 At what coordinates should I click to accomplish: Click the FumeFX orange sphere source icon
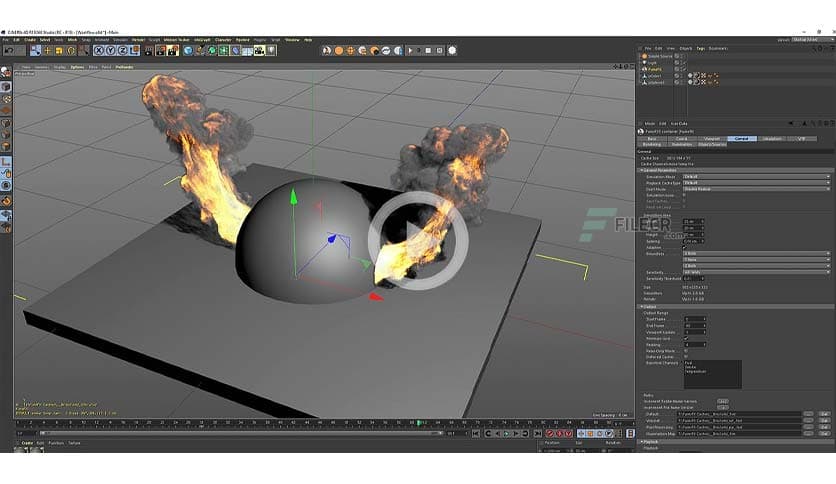[x=339, y=51]
